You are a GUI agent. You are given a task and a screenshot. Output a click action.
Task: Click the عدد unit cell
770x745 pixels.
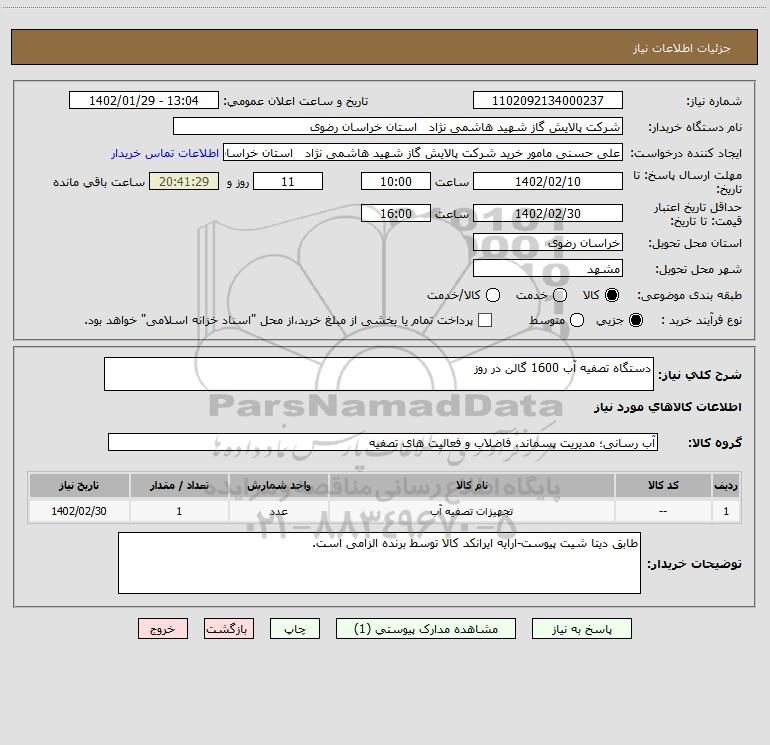pyautogui.click(x=278, y=511)
